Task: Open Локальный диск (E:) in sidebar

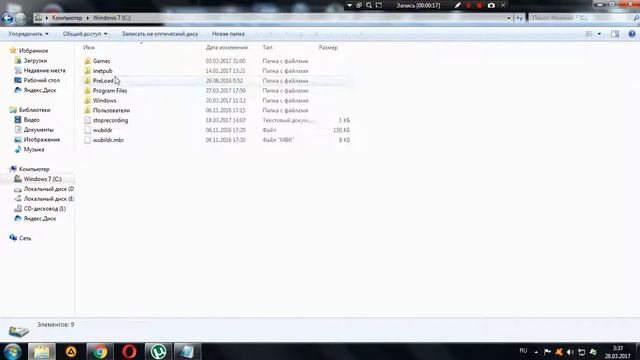Action: pos(49,199)
